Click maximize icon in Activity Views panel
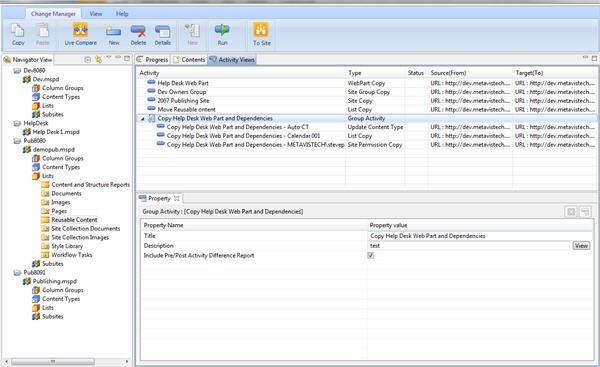The height and width of the screenshot is (367, 600). [594, 59]
